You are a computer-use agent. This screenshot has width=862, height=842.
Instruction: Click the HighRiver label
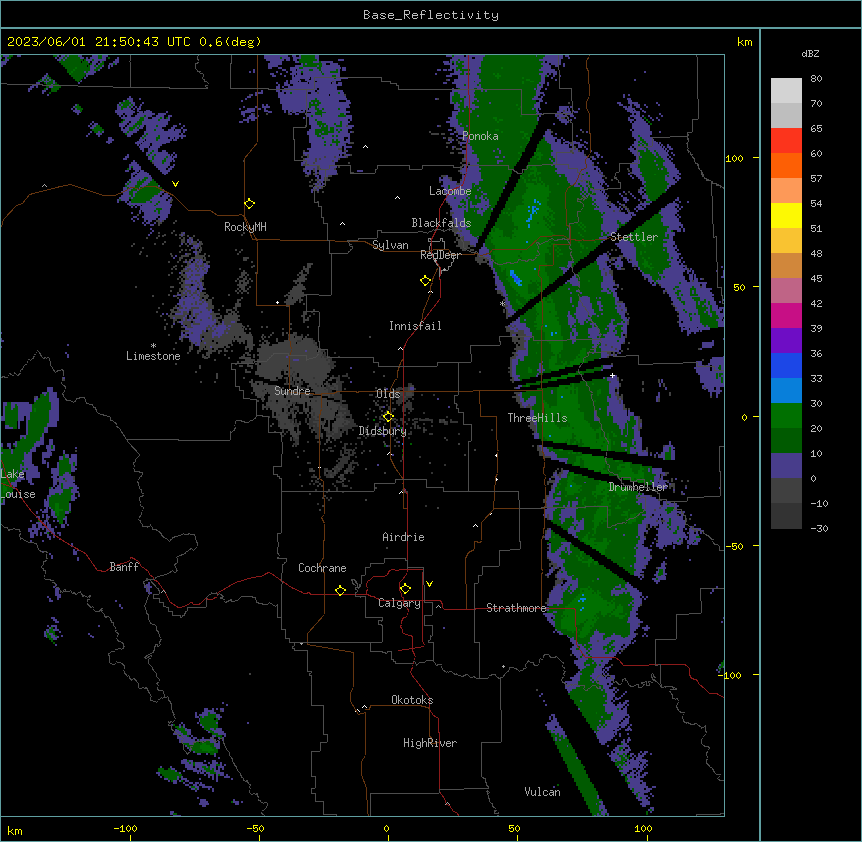pos(430,744)
